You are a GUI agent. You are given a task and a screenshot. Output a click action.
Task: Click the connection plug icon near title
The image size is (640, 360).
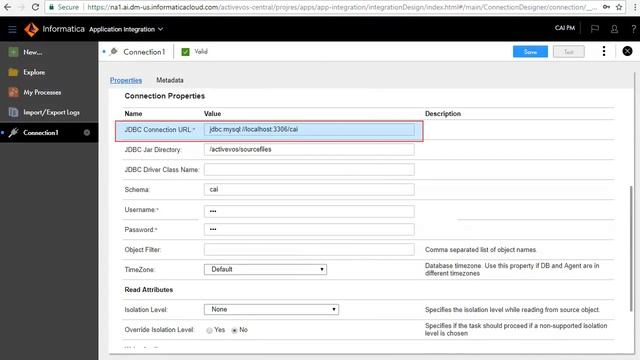pos(114,52)
